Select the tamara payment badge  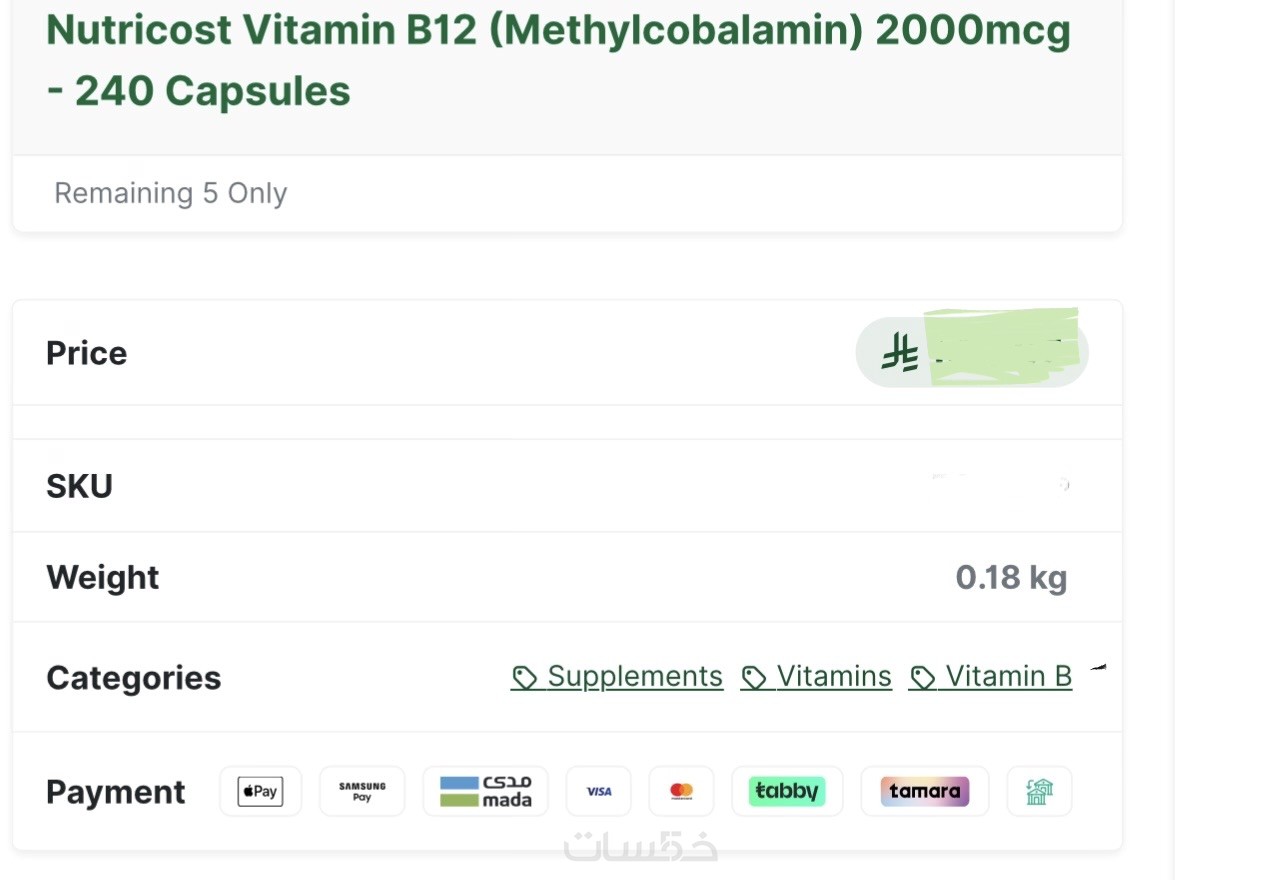pyautogui.click(x=925, y=792)
